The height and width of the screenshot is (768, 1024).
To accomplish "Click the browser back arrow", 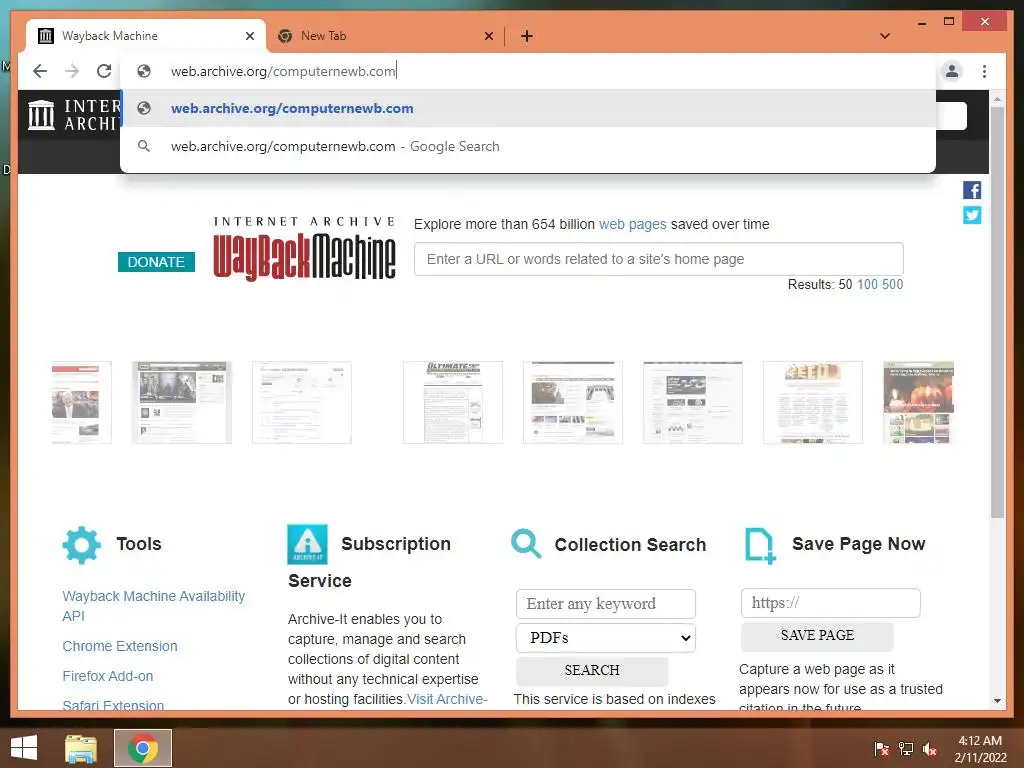I will point(40,71).
